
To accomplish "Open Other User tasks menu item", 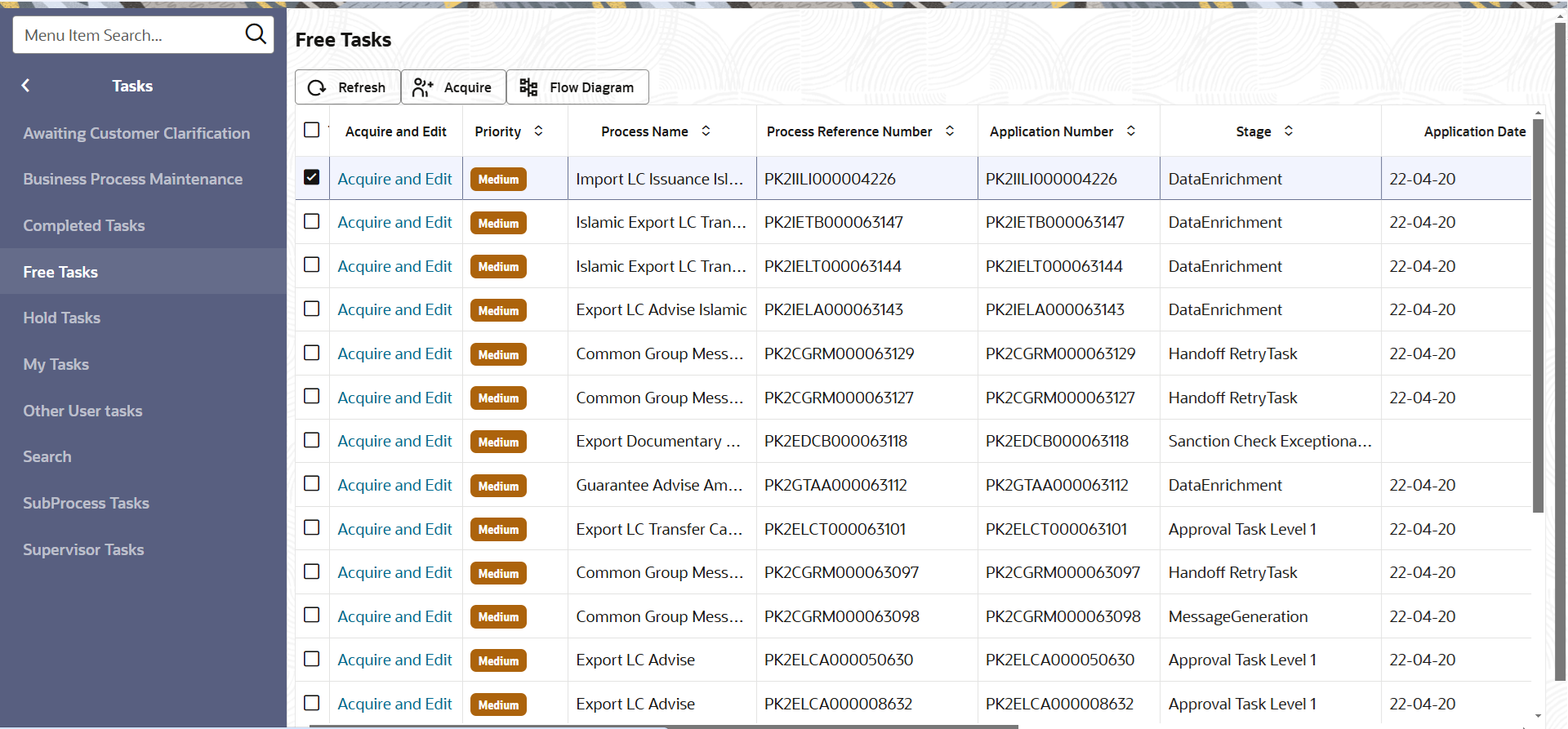I will click(x=143, y=411).
